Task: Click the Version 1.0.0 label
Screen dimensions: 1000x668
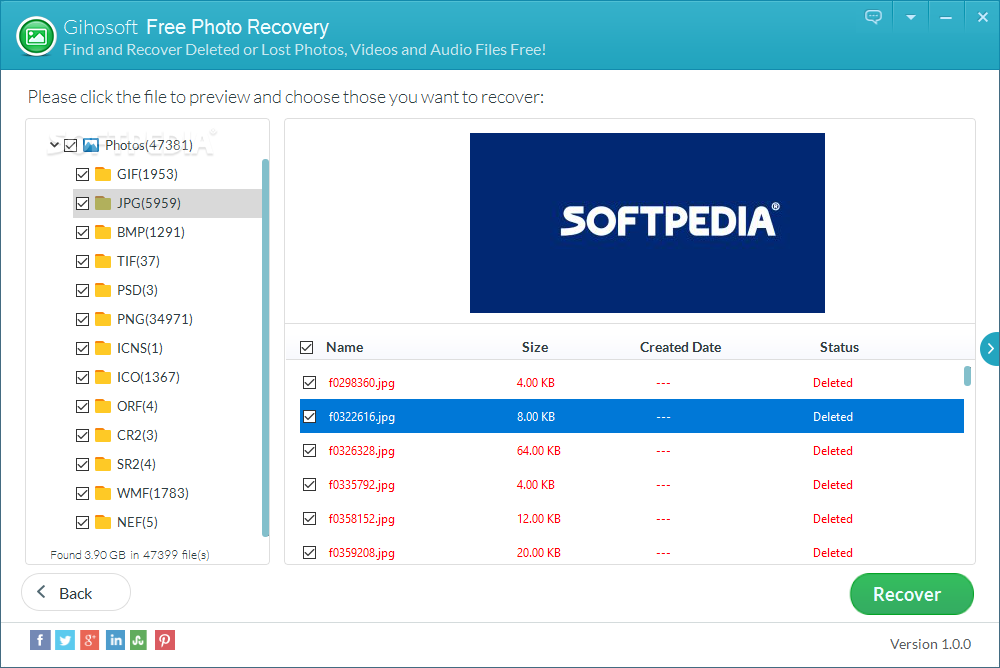Action: [930, 644]
